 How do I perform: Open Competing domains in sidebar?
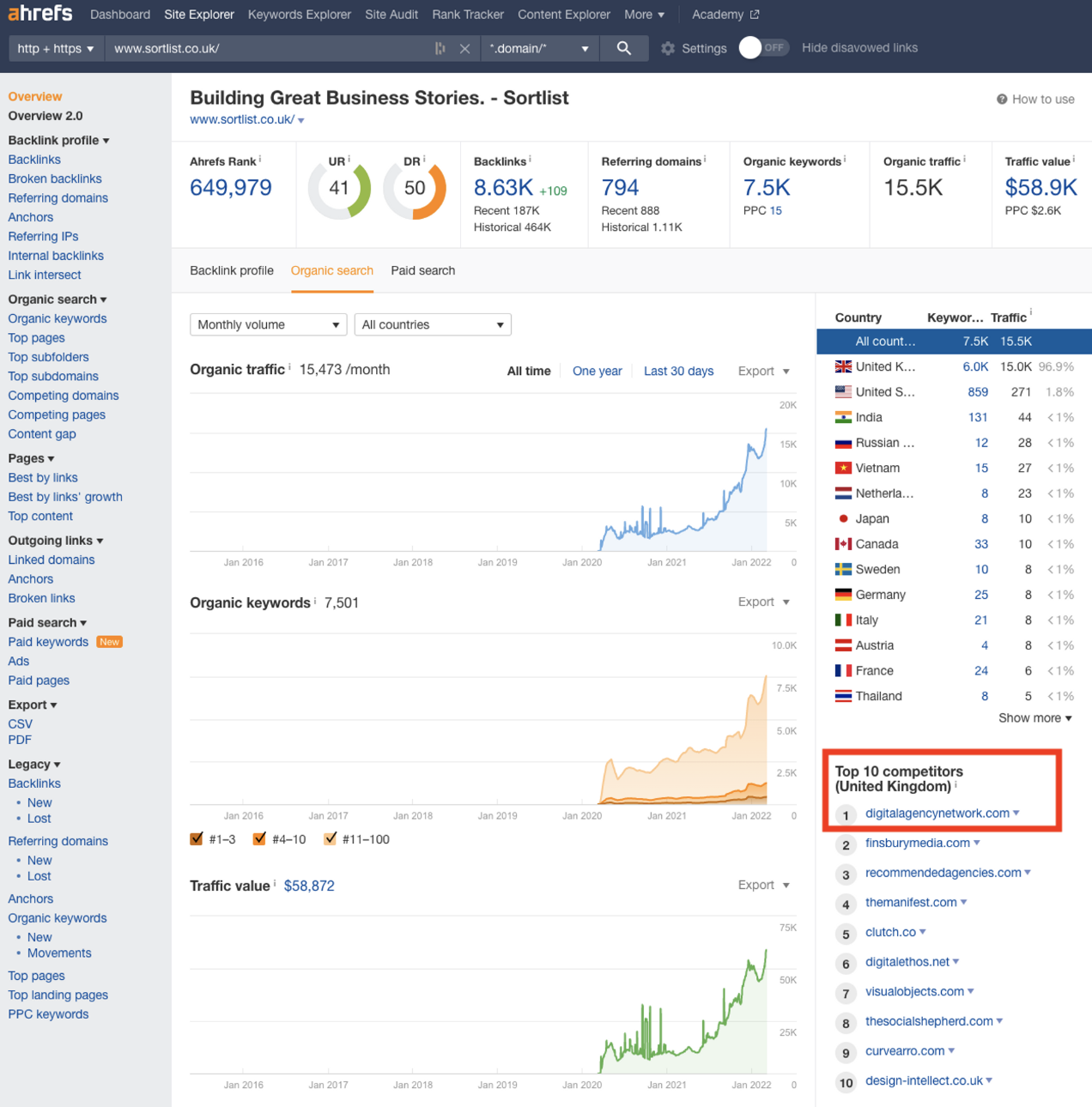pos(64,396)
